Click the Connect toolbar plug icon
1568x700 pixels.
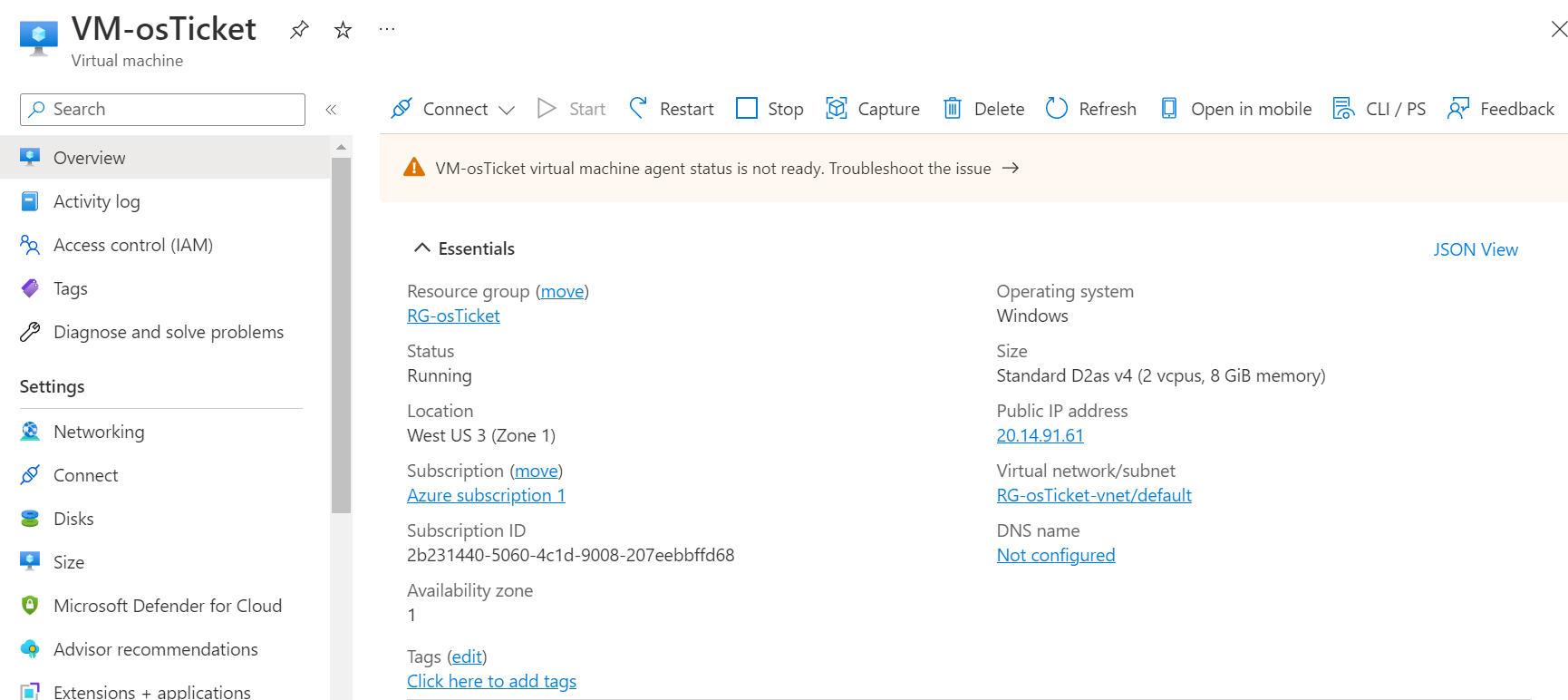[x=402, y=109]
